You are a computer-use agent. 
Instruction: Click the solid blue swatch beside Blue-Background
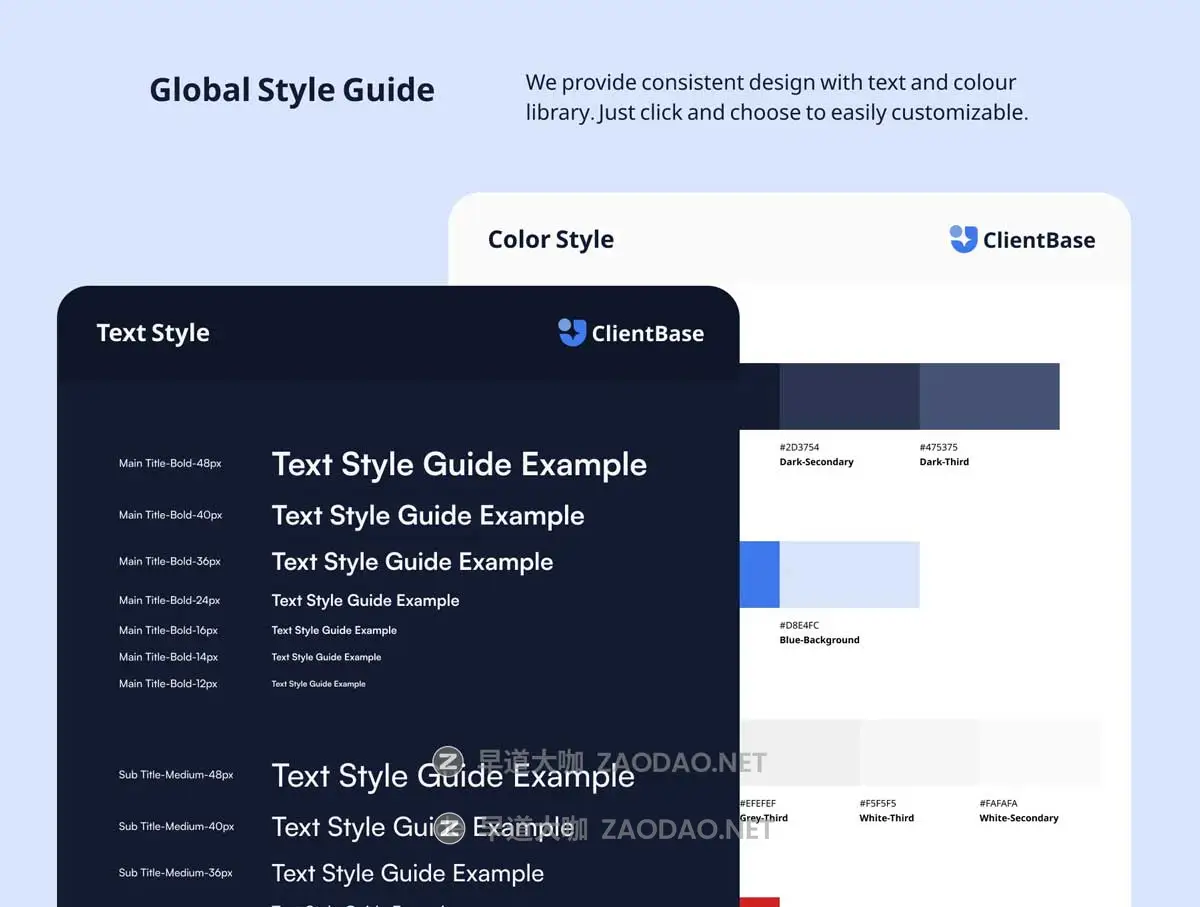click(759, 574)
